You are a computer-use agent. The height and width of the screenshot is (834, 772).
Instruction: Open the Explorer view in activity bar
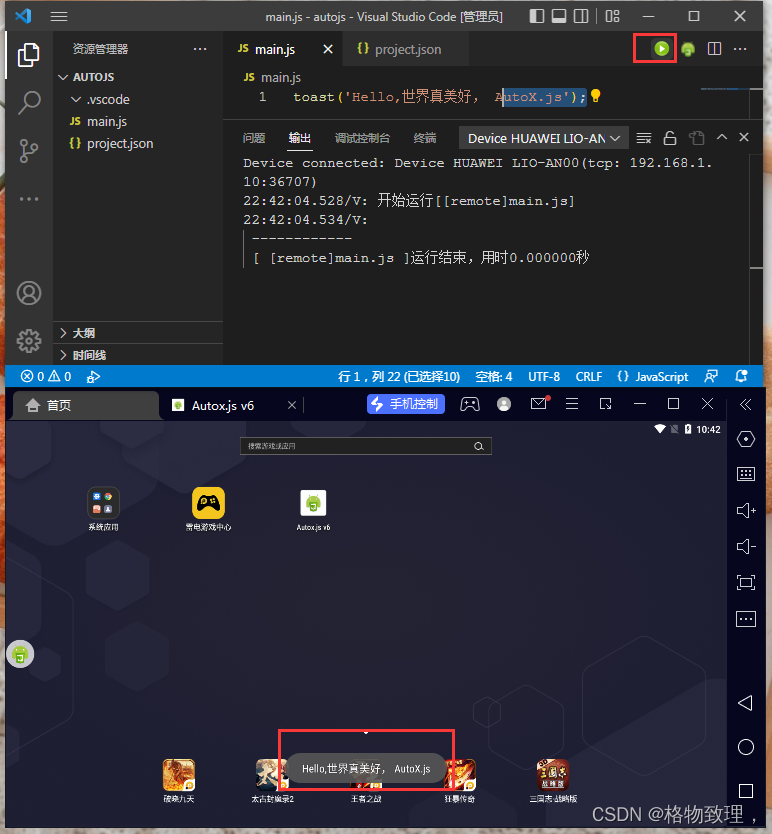29,55
